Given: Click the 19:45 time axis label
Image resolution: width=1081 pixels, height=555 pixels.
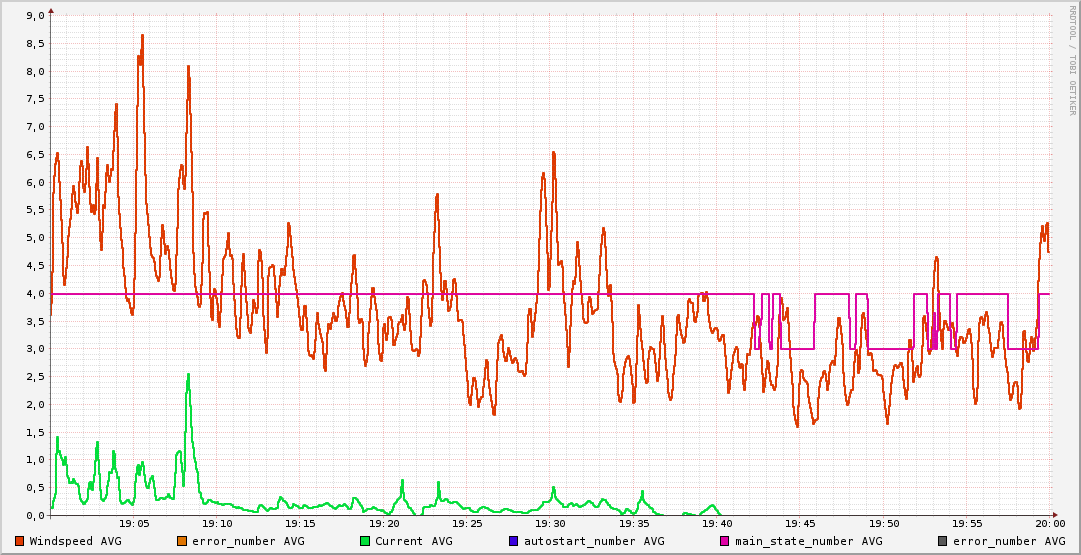Looking at the screenshot, I should (x=800, y=525).
